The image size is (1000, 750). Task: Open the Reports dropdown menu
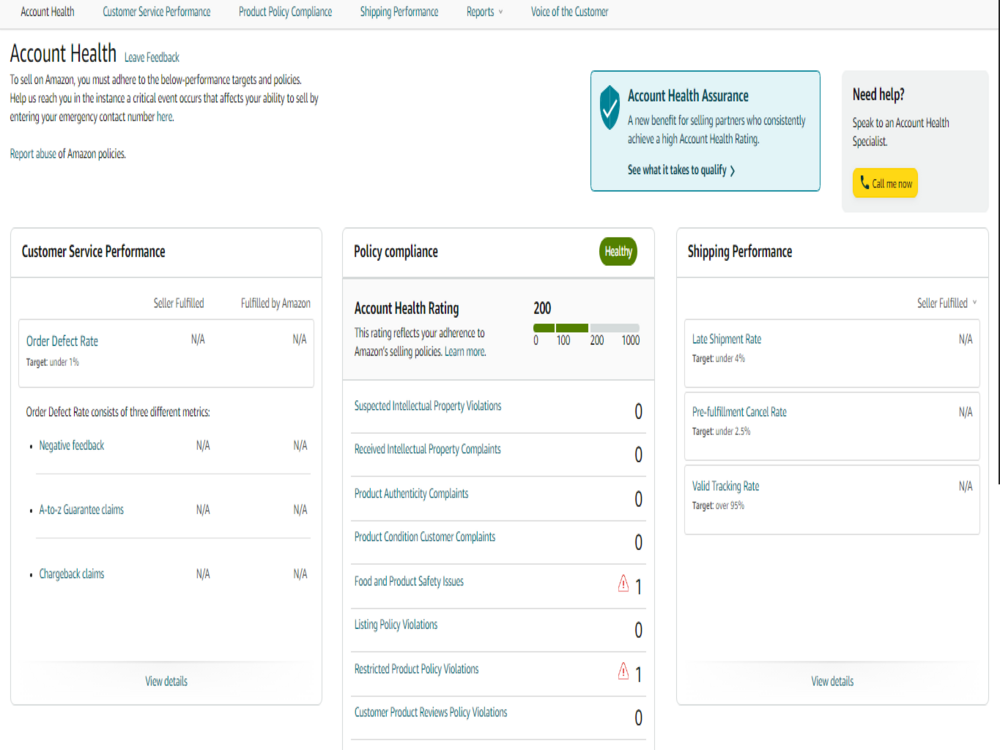click(x=485, y=11)
